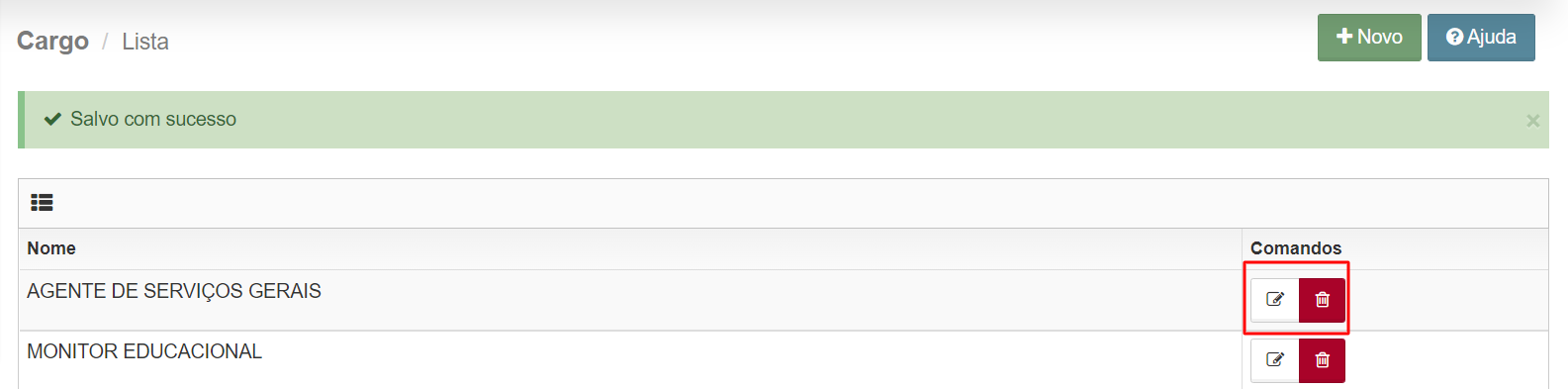1568x389 pixels.
Task: Go to the Cargo breadcrumb heading
Action: pyautogui.click(x=52, y=41)
